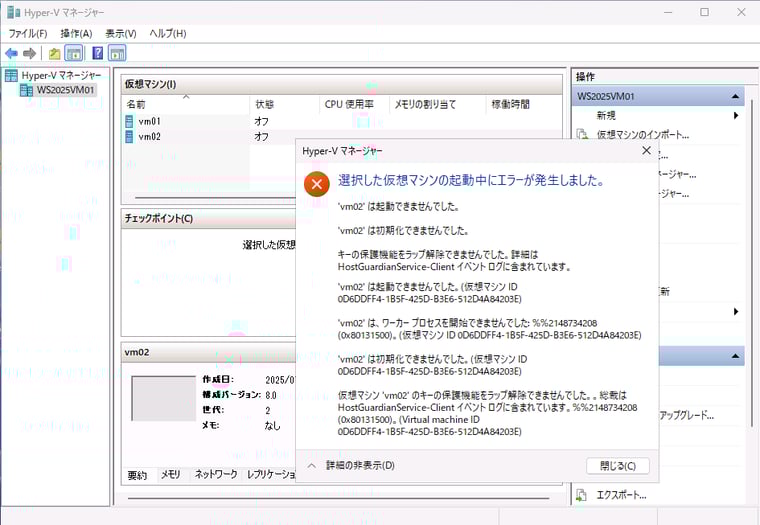Screen dimensions: 760x525
Task: Click the Up one level folder icon
Action: click(x=54, y=53)
